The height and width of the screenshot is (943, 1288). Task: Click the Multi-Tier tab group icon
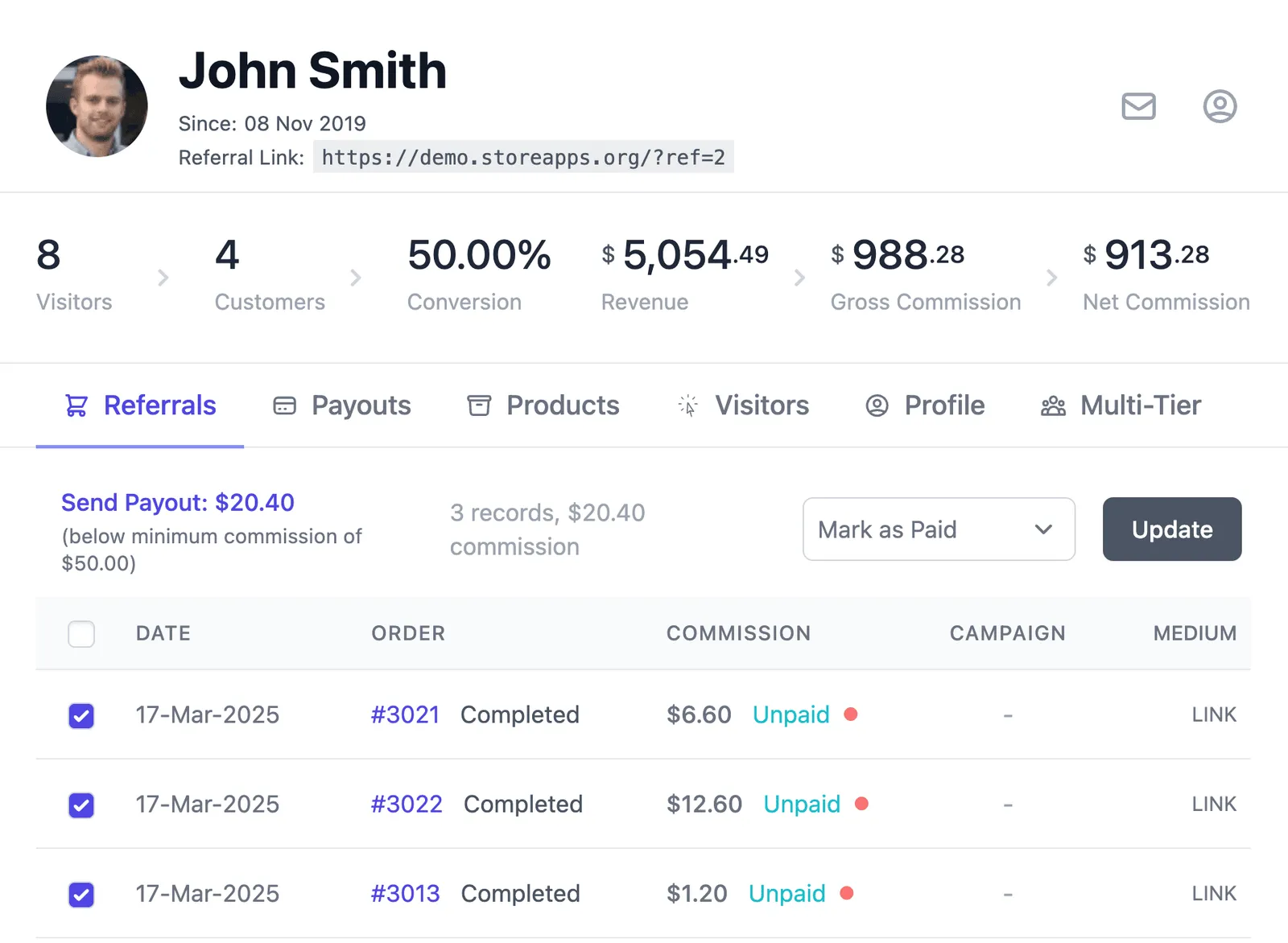[1053, 406]
